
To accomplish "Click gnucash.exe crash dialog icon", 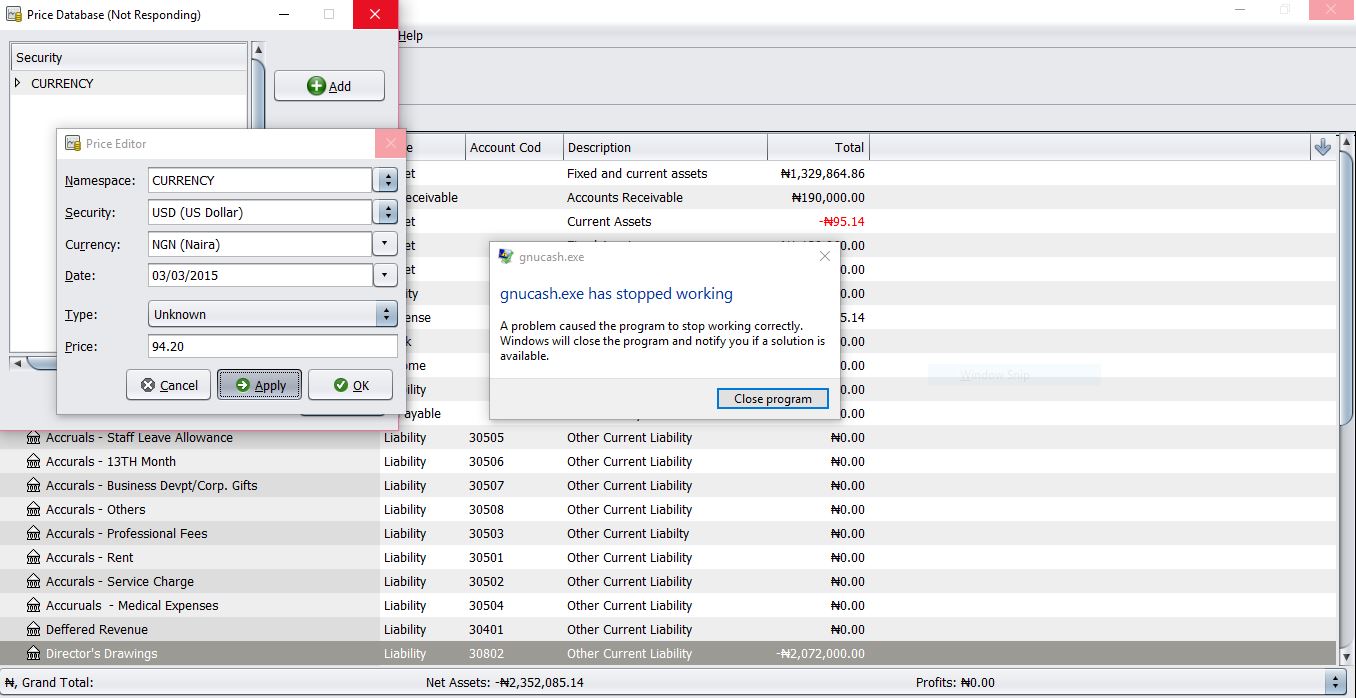I will point(506,257).
